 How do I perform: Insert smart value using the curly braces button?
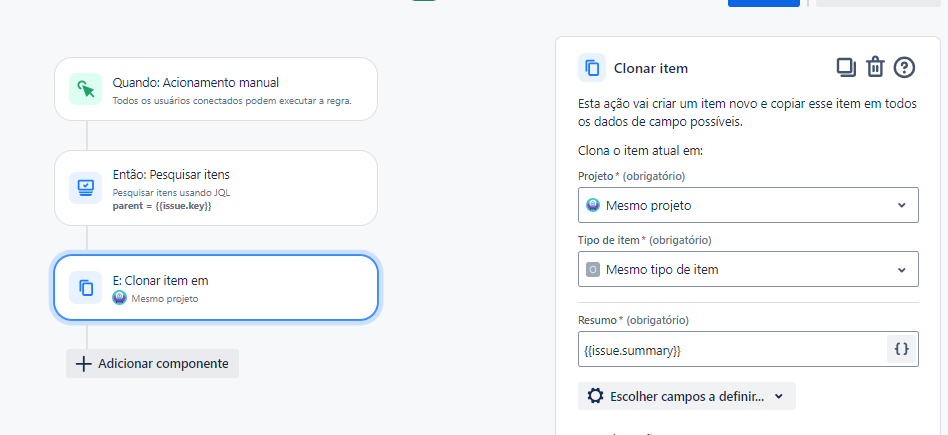pos(901,349)
